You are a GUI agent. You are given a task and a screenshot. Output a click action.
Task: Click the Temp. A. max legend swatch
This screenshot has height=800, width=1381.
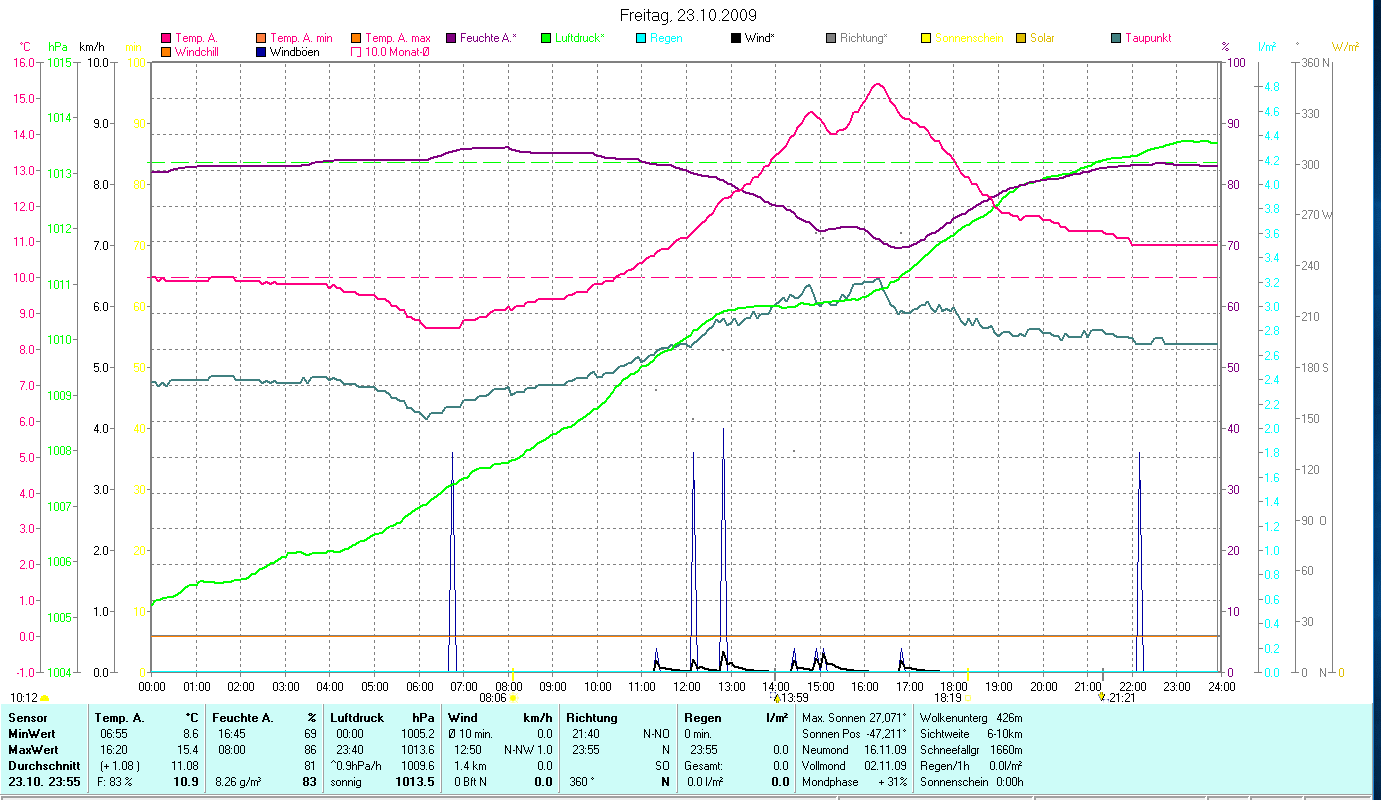click(356, 39)
